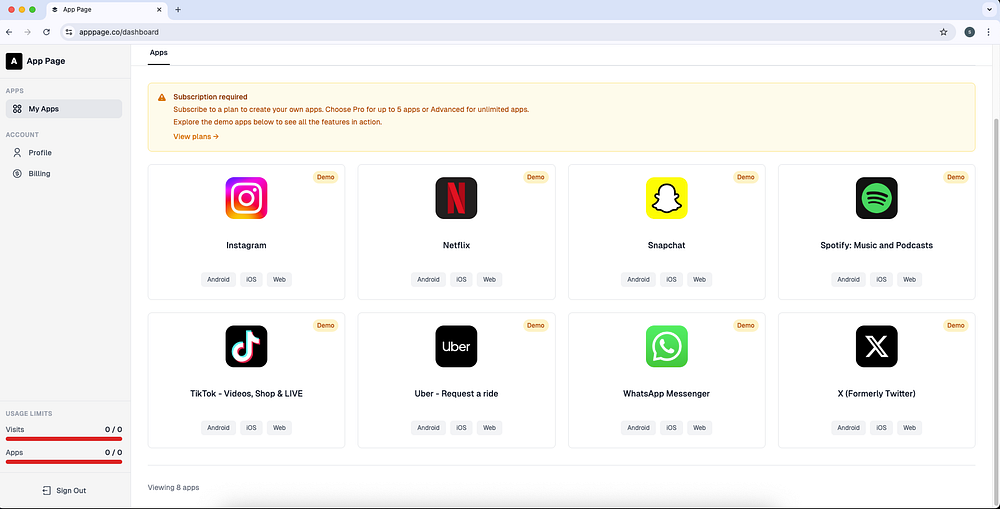Image resolution: width=1000 pixels, height=509 pixels.
Task: Open Chrome three-dot menu
Action: point(988,32)
